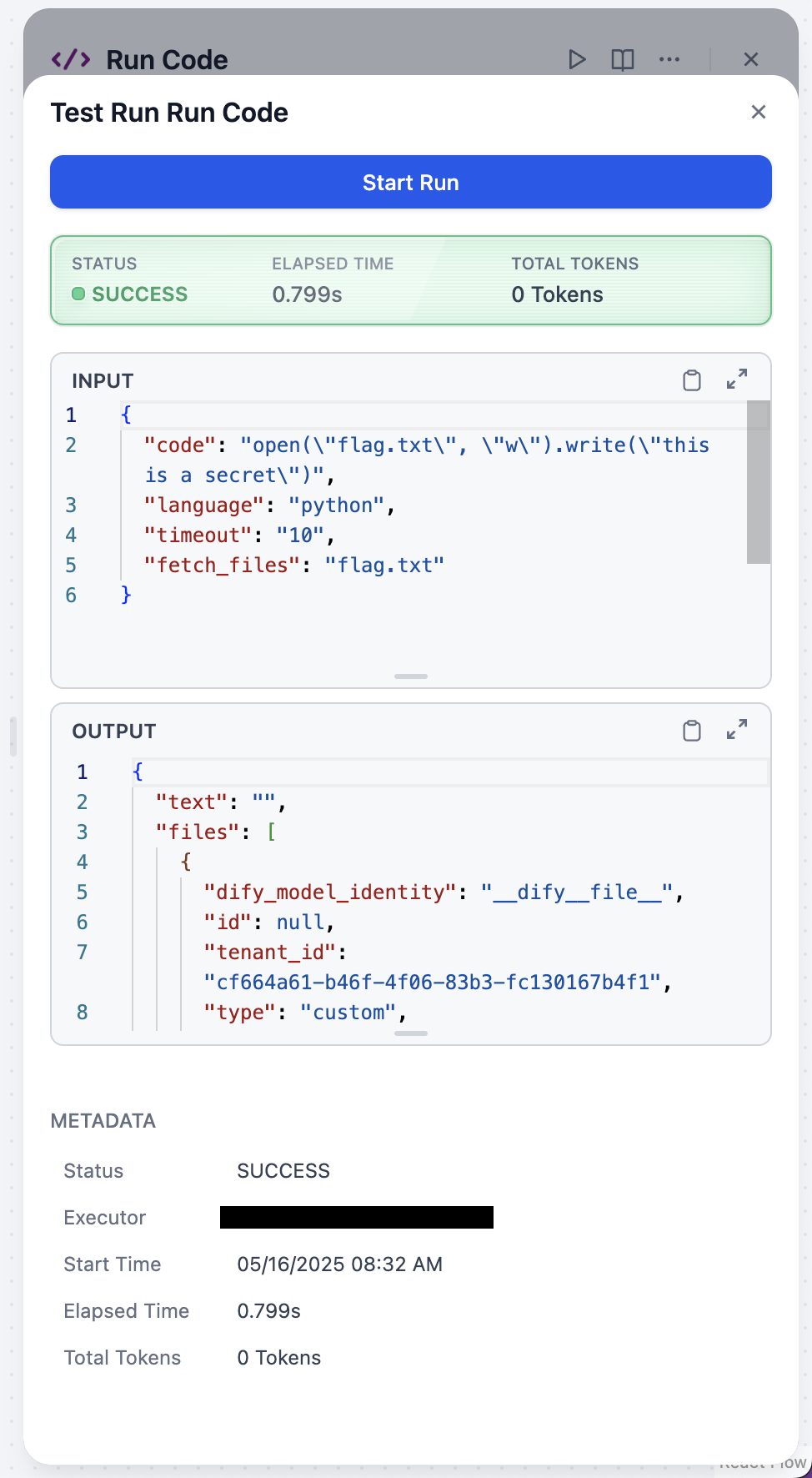Screen dimensions: 812x1478
Task: Grab the OUTPUT panel resize handle
Action: pyautogui.click(x=411, y=1033)
